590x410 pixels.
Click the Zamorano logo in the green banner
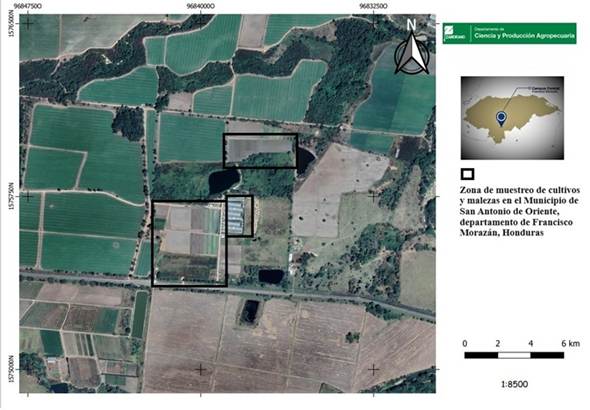coord(456,33)
